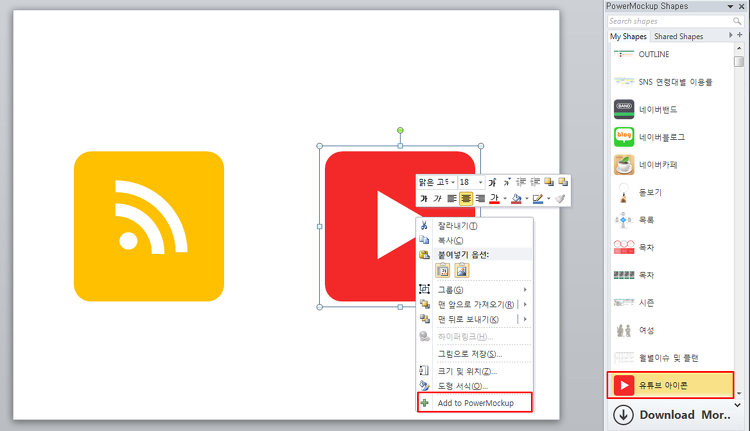The height and width of the screenshot is (431, 750).
Task: Click shape list scrollbar down arrow
Action: tap(739, 394)
